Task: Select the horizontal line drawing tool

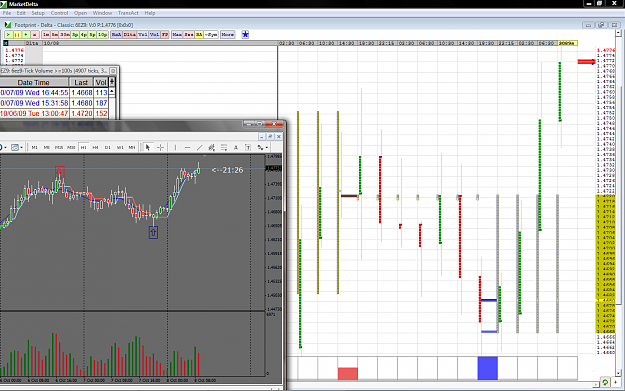Action: [187, 147]
